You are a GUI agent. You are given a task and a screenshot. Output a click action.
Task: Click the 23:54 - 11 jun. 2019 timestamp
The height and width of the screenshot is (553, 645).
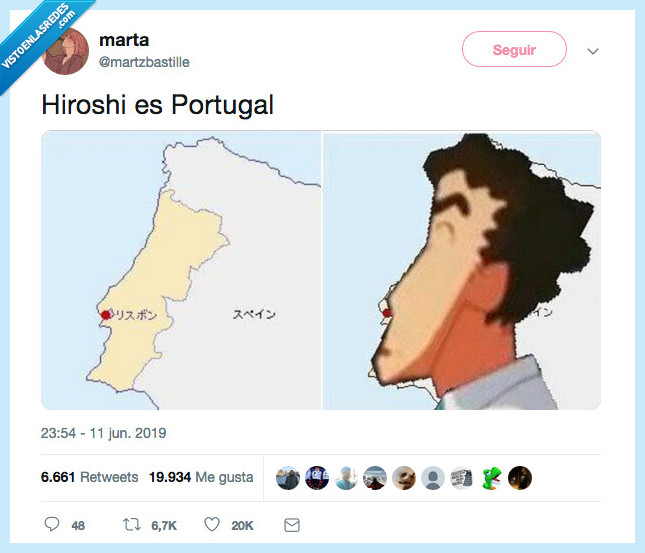(103, 433)
